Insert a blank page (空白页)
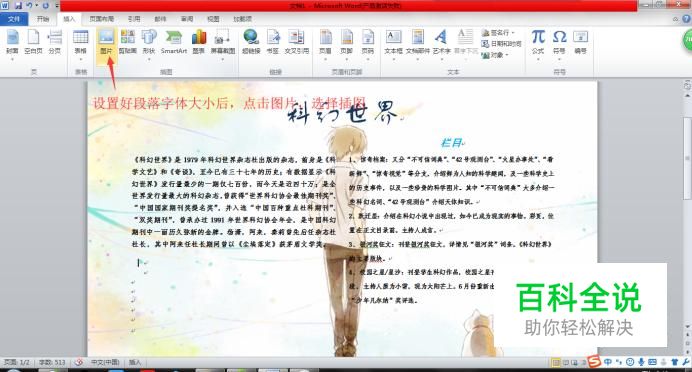 (x=33, y=43)
